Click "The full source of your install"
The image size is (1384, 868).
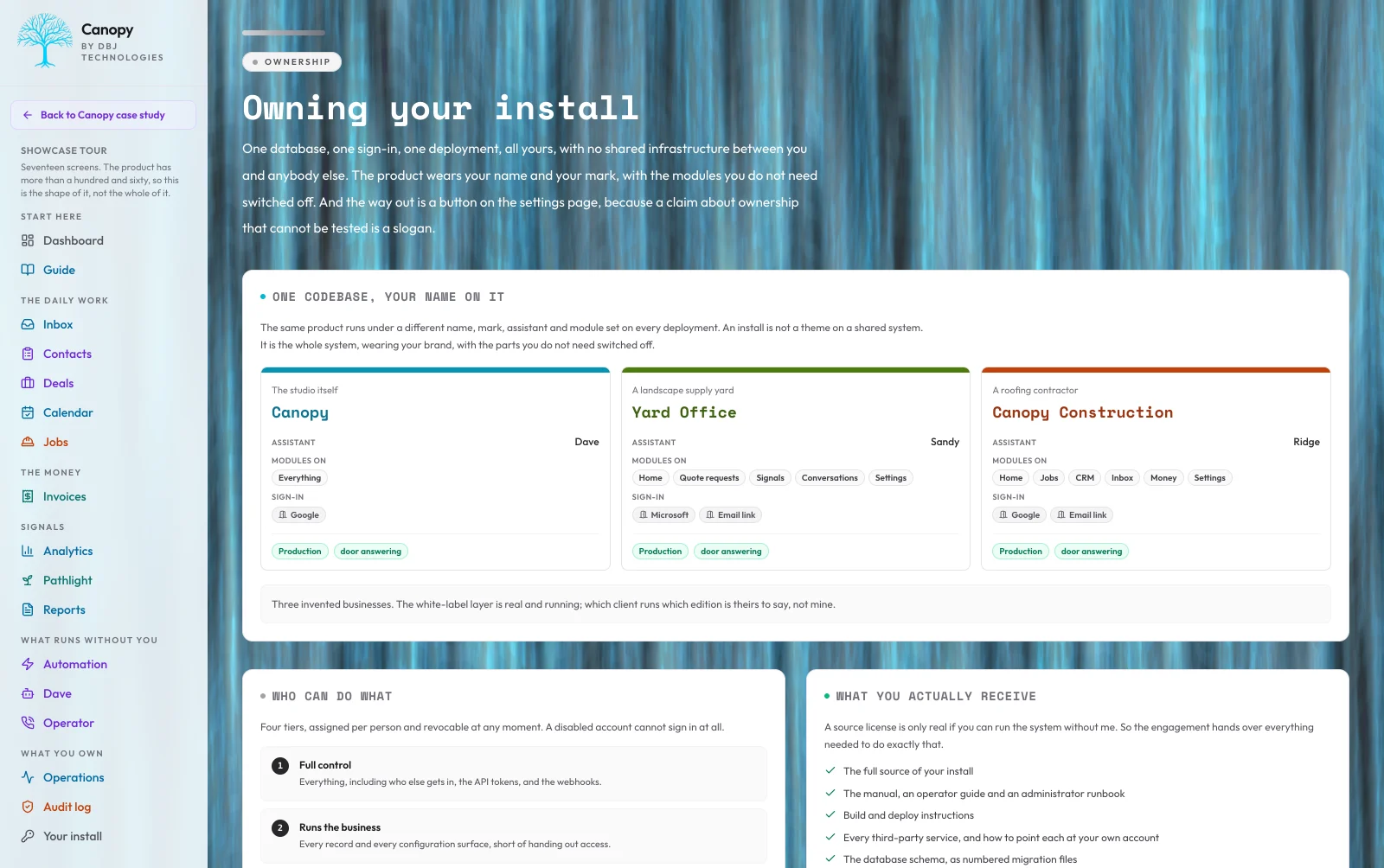point(908,771)
